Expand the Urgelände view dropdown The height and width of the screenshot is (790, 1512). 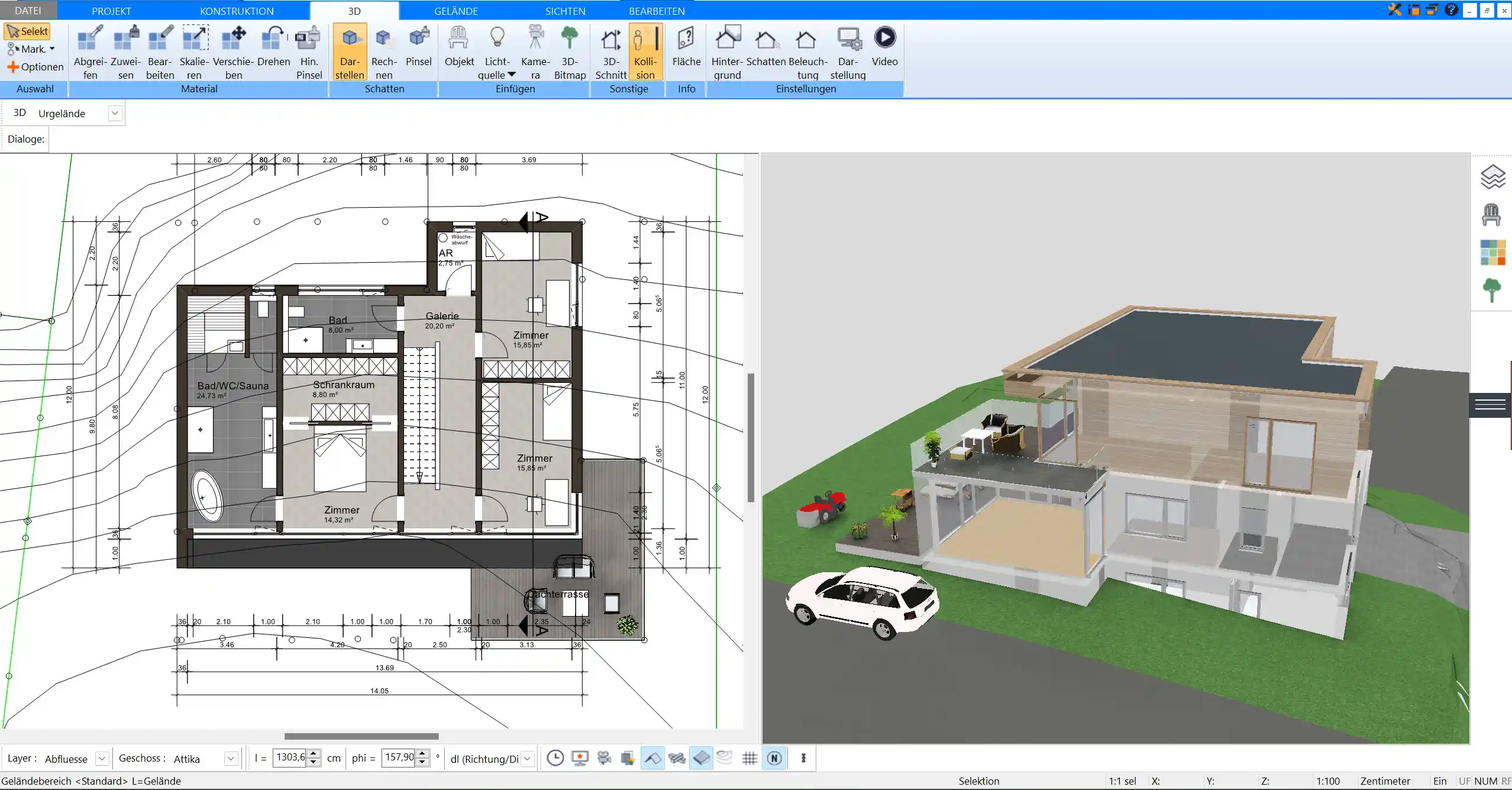pyautogui.click(x=115, y=113)
